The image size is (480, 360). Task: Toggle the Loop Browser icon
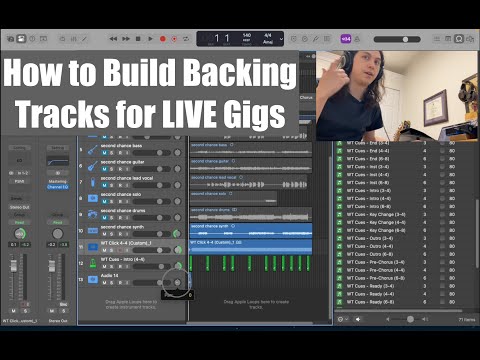pyautogui.click(x=459, y=39)
